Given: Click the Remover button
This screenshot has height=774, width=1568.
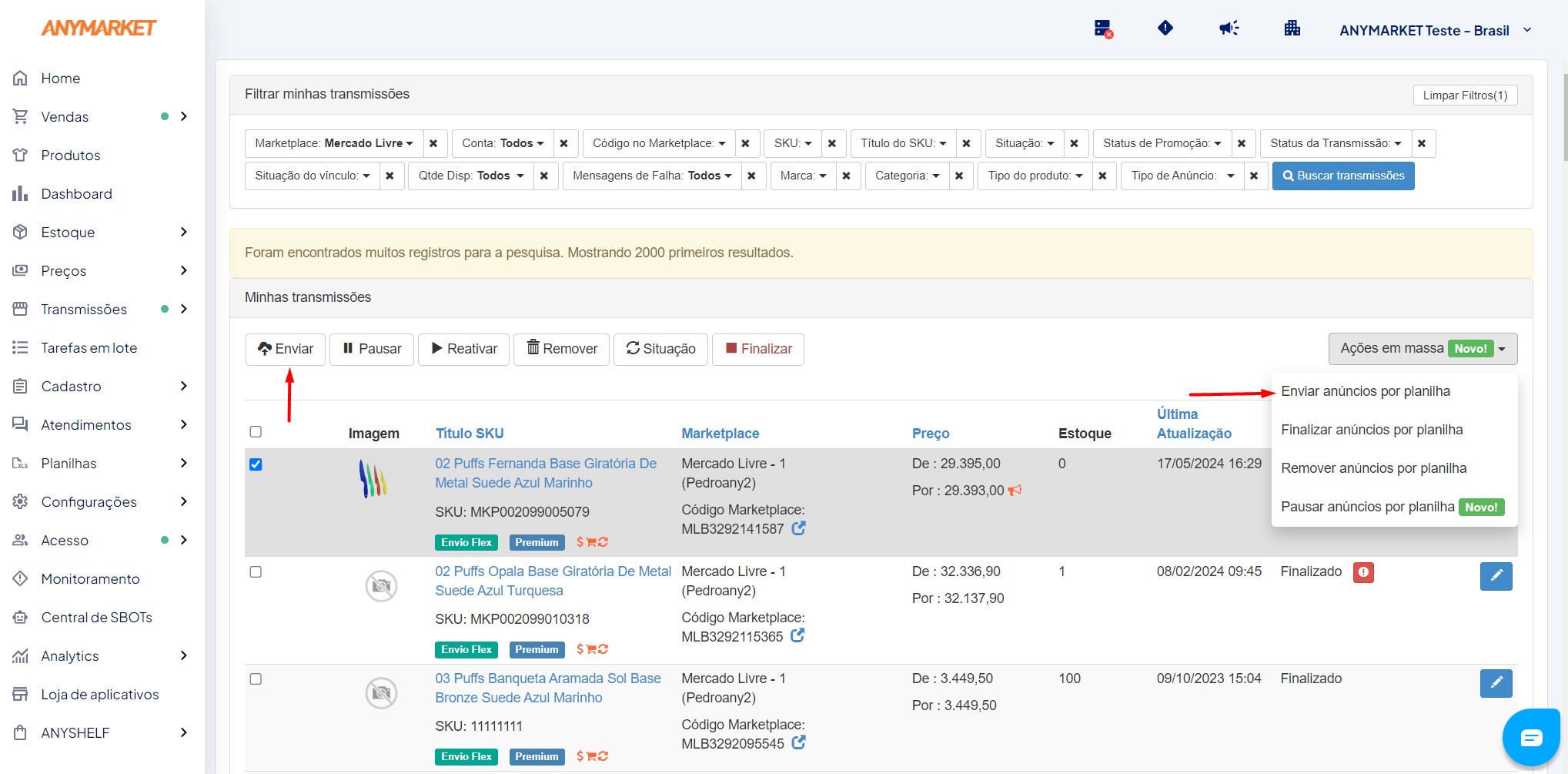Looking at the screenshot, I should tap(562, 349).
